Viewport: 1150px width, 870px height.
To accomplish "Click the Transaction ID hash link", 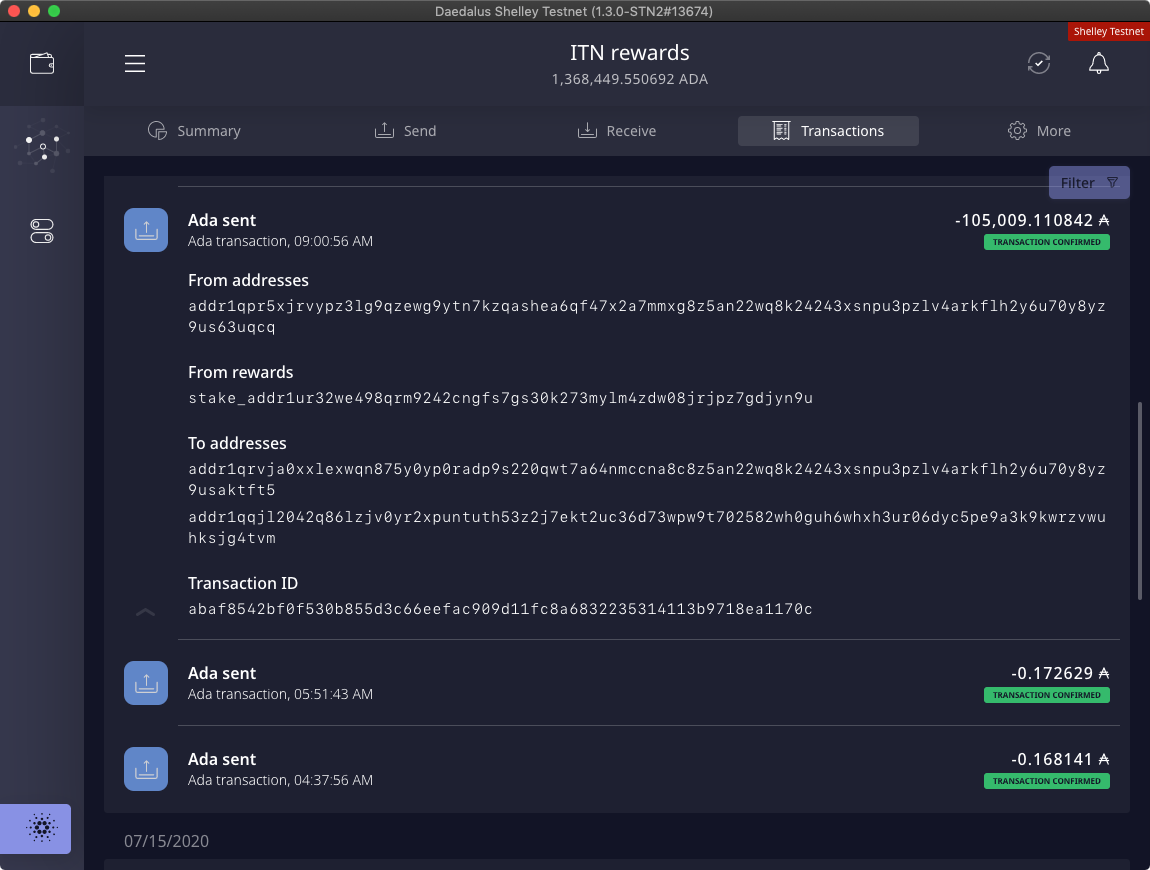I will pos(500,609).
